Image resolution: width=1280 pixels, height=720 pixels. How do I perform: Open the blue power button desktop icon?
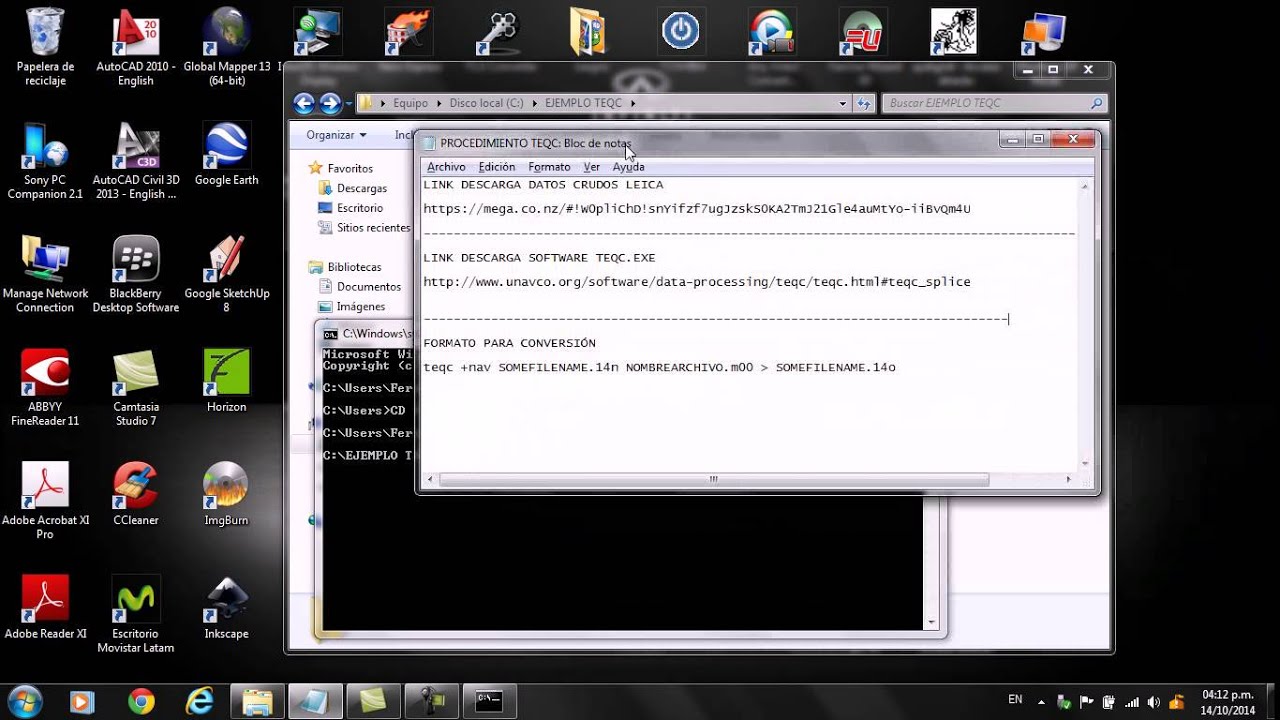click(x=680, y=31)
